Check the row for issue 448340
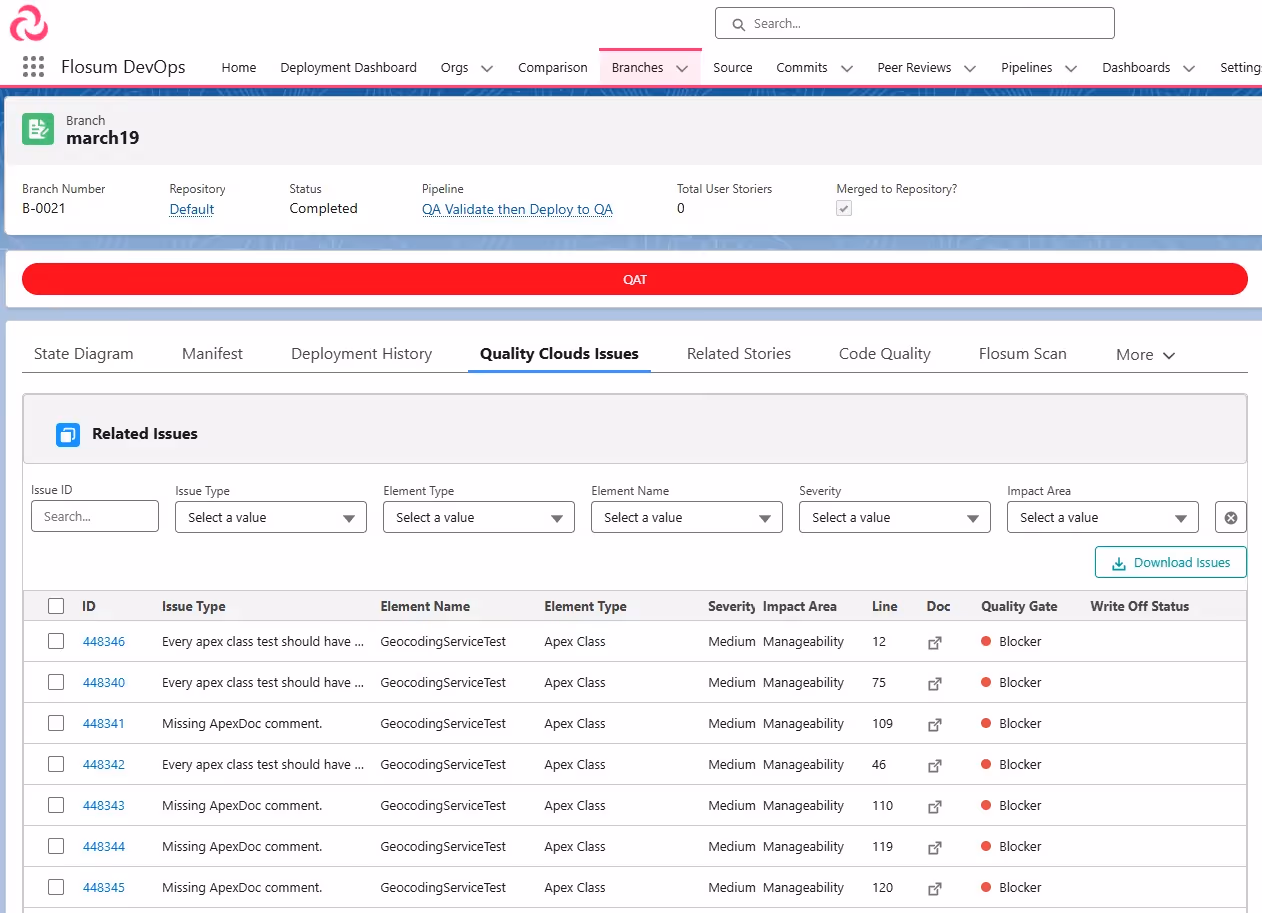The image size is (1262, 913). click(56, 682)
